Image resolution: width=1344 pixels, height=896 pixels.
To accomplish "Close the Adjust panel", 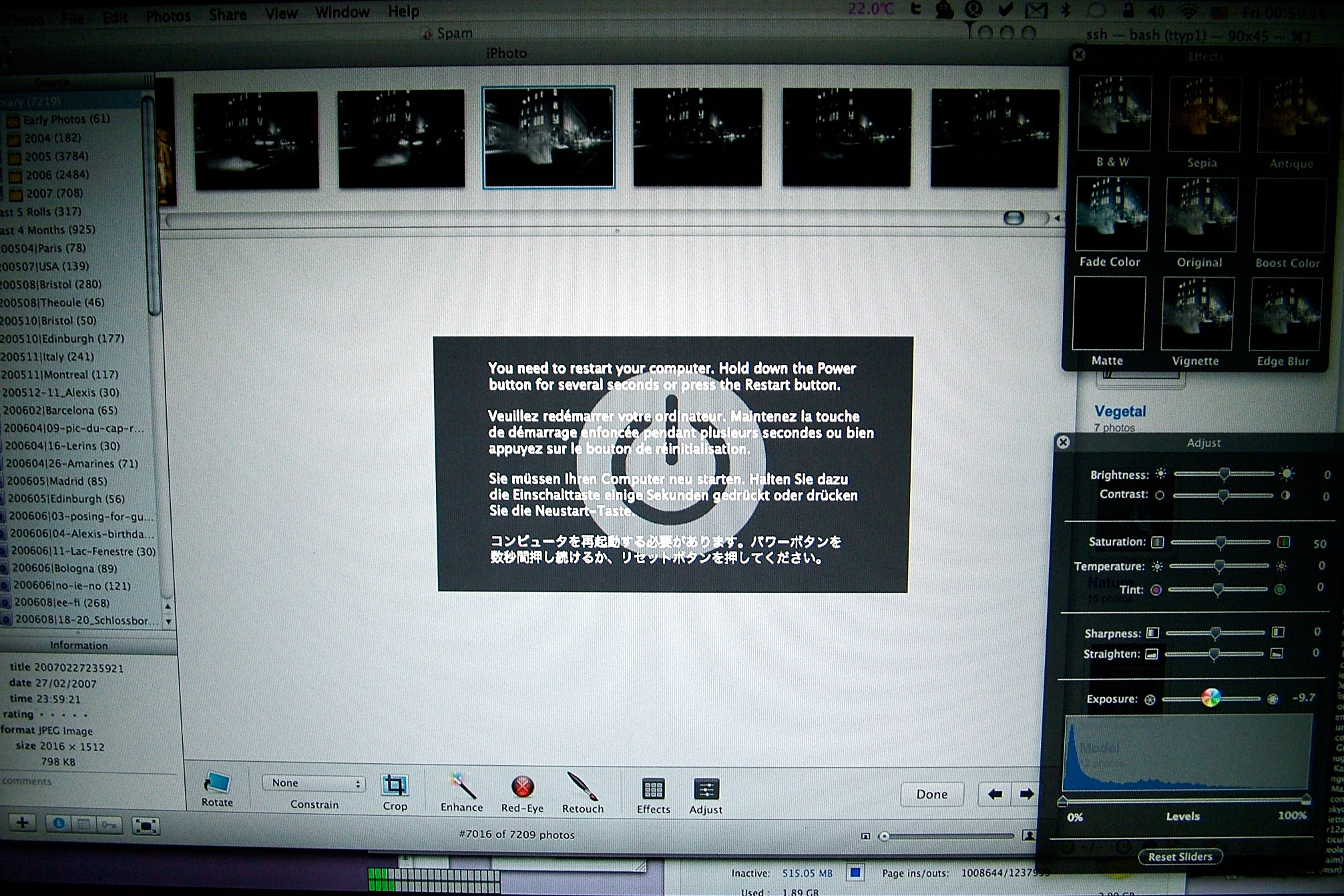I will coord(1064,442).
